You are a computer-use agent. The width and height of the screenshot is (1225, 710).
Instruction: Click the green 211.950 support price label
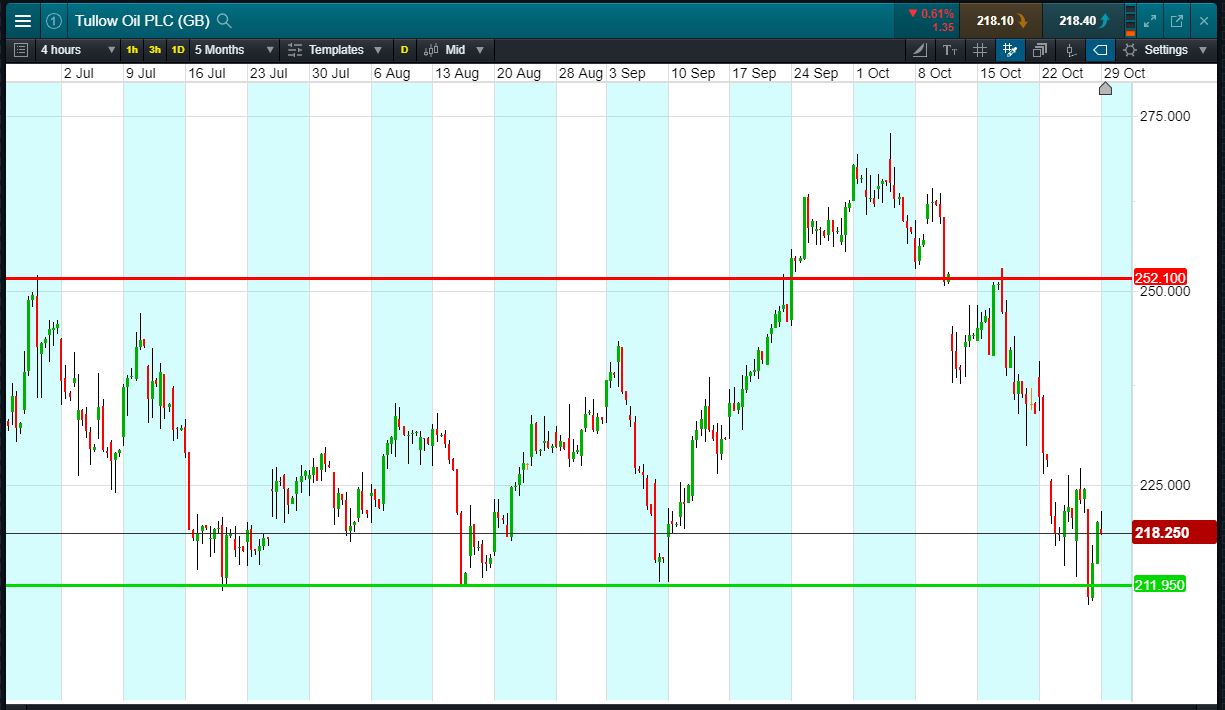pos(1160,585)
